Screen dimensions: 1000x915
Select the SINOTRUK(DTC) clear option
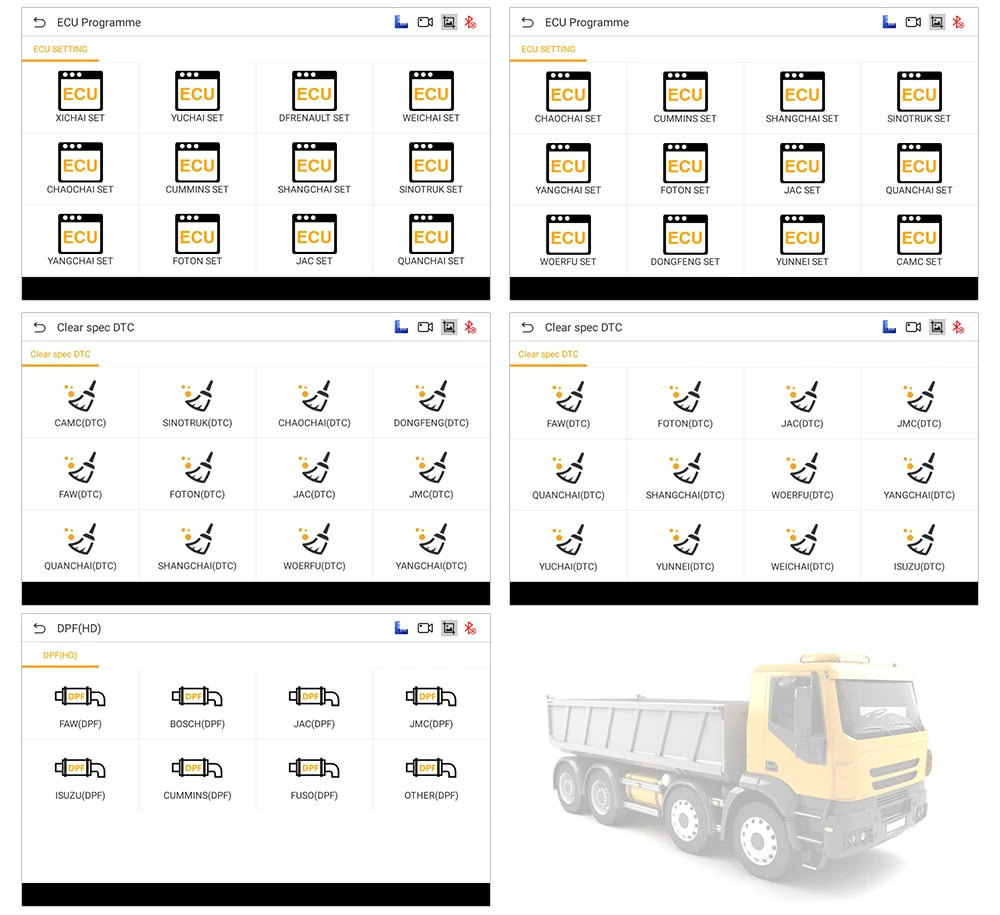coord(197,404)
